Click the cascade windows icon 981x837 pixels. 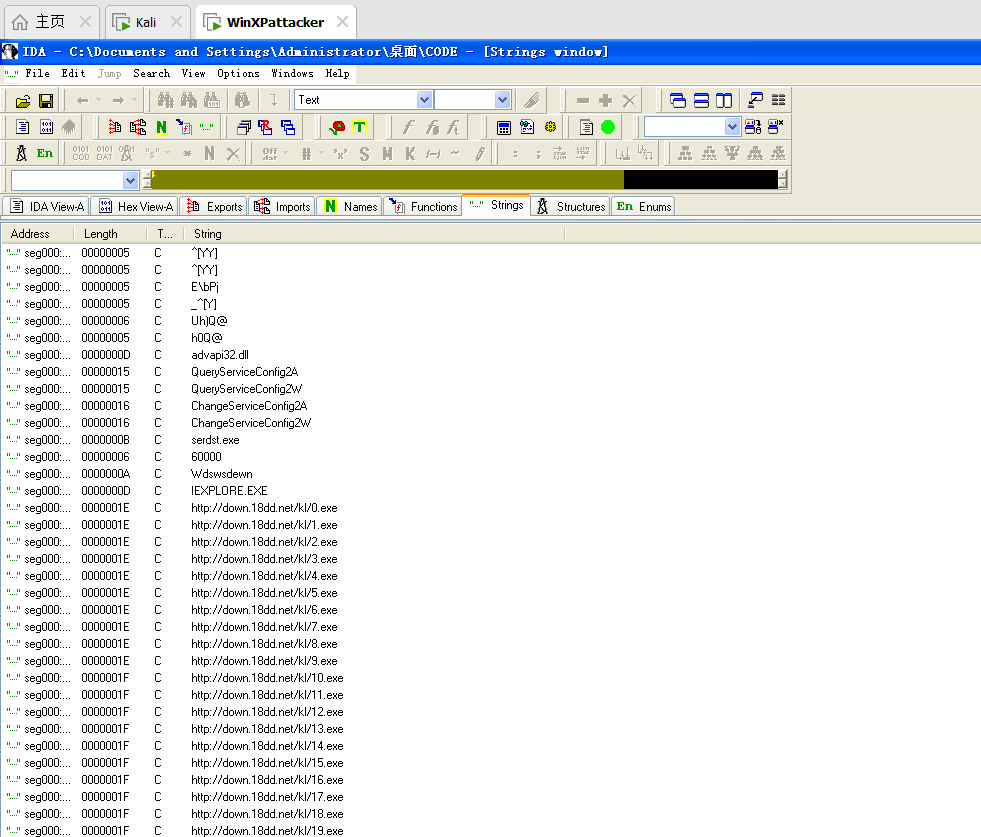678,100
